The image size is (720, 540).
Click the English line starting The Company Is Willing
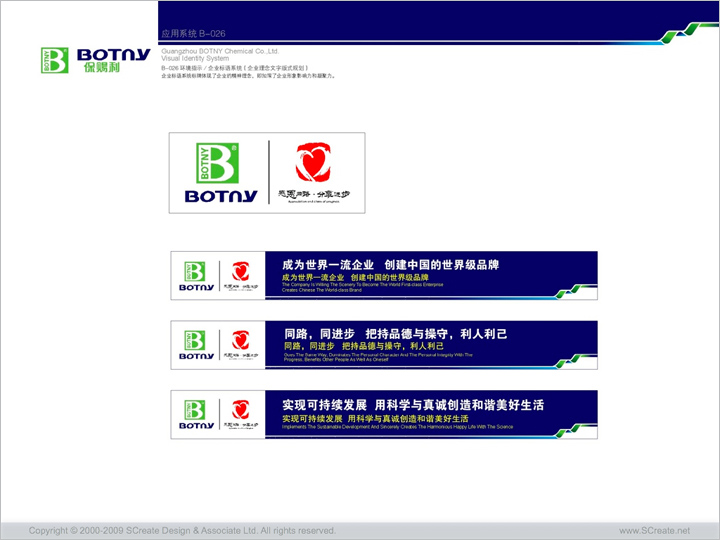coord(363,285)
